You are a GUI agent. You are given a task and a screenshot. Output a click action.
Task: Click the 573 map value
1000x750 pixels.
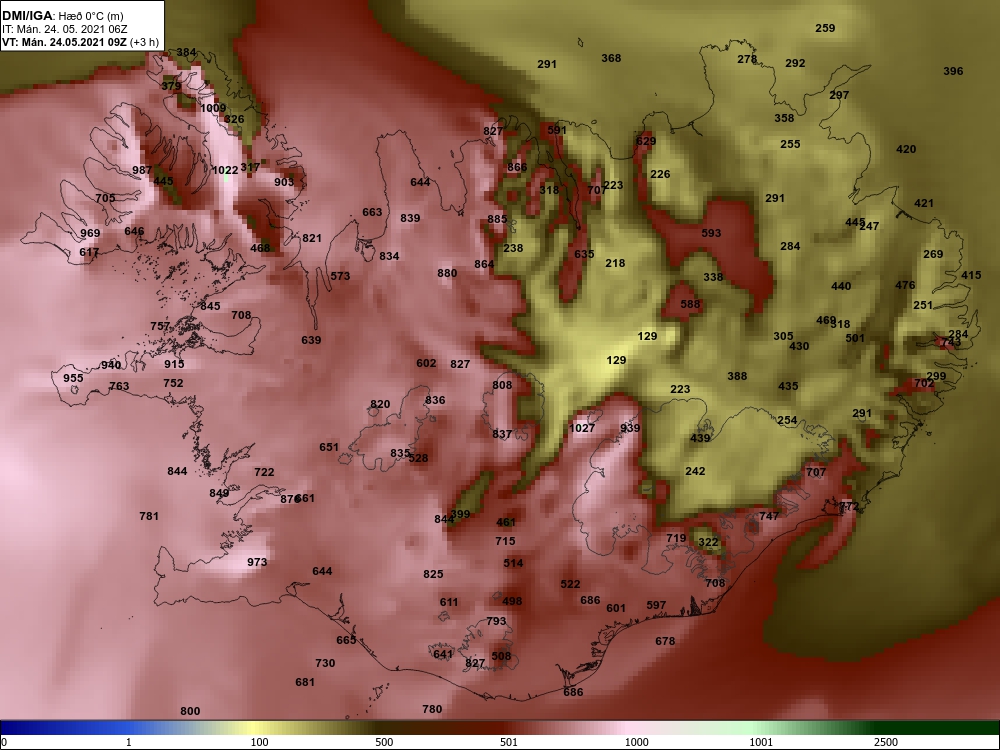pyautogui.click(x=340, y=276)
